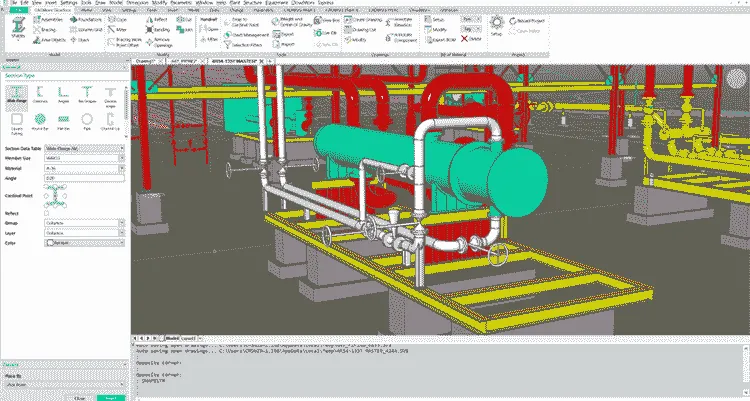Select the middle-right cardinal point
This screenshot has width=750, height=401.
64,196
